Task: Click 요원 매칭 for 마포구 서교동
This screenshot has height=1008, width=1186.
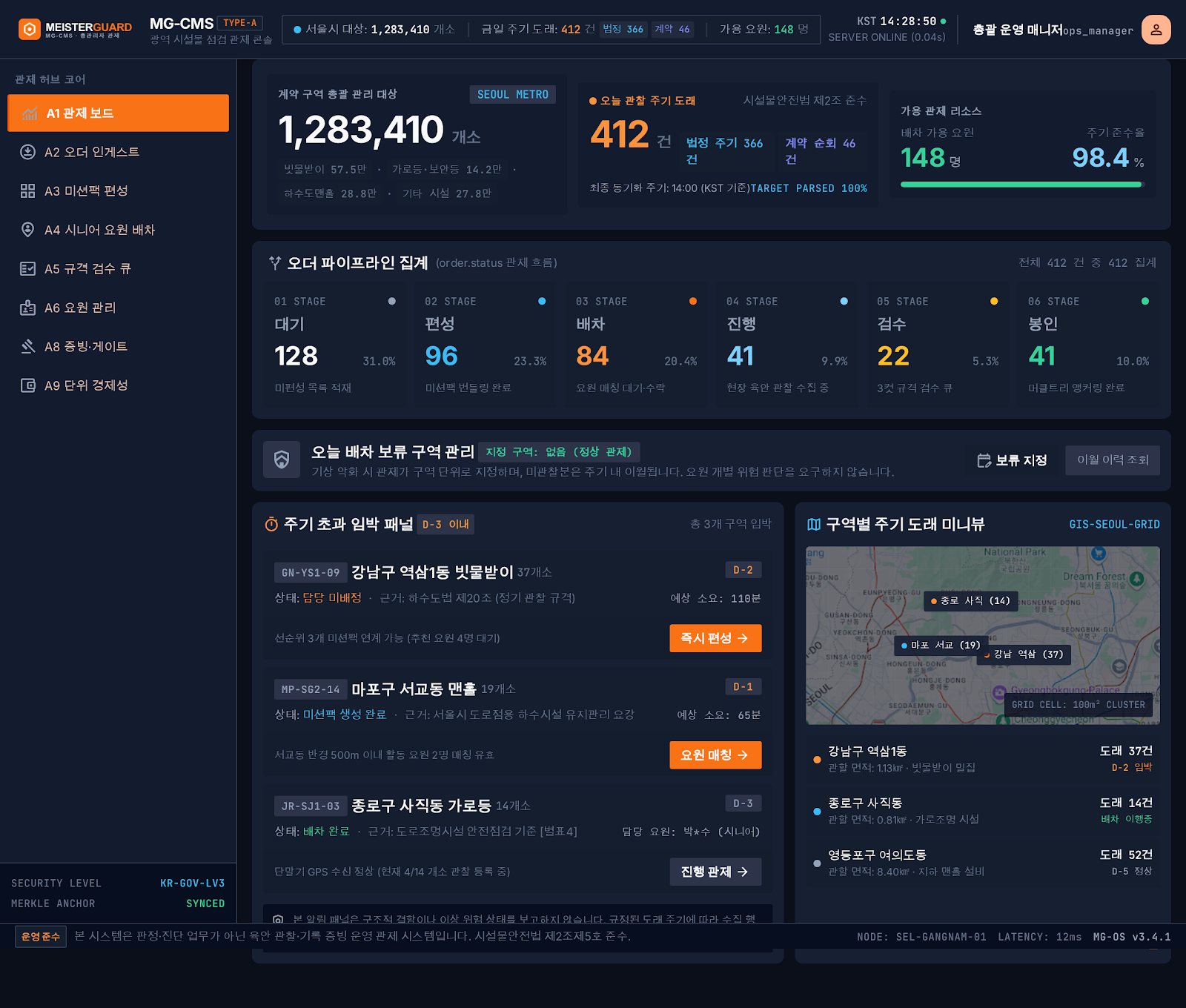Action: coord(715,755)
